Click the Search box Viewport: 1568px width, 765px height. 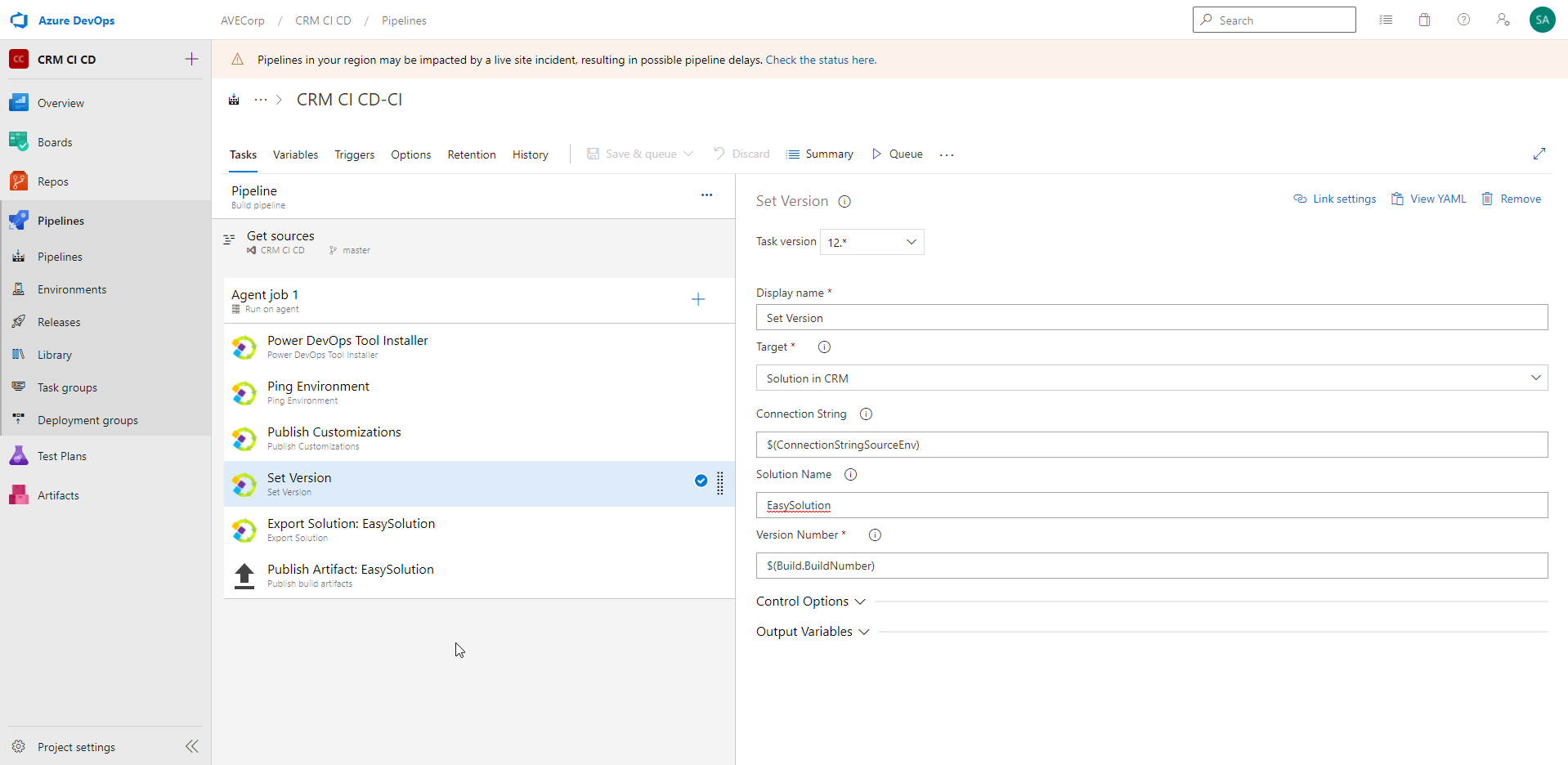point(1274,20)
